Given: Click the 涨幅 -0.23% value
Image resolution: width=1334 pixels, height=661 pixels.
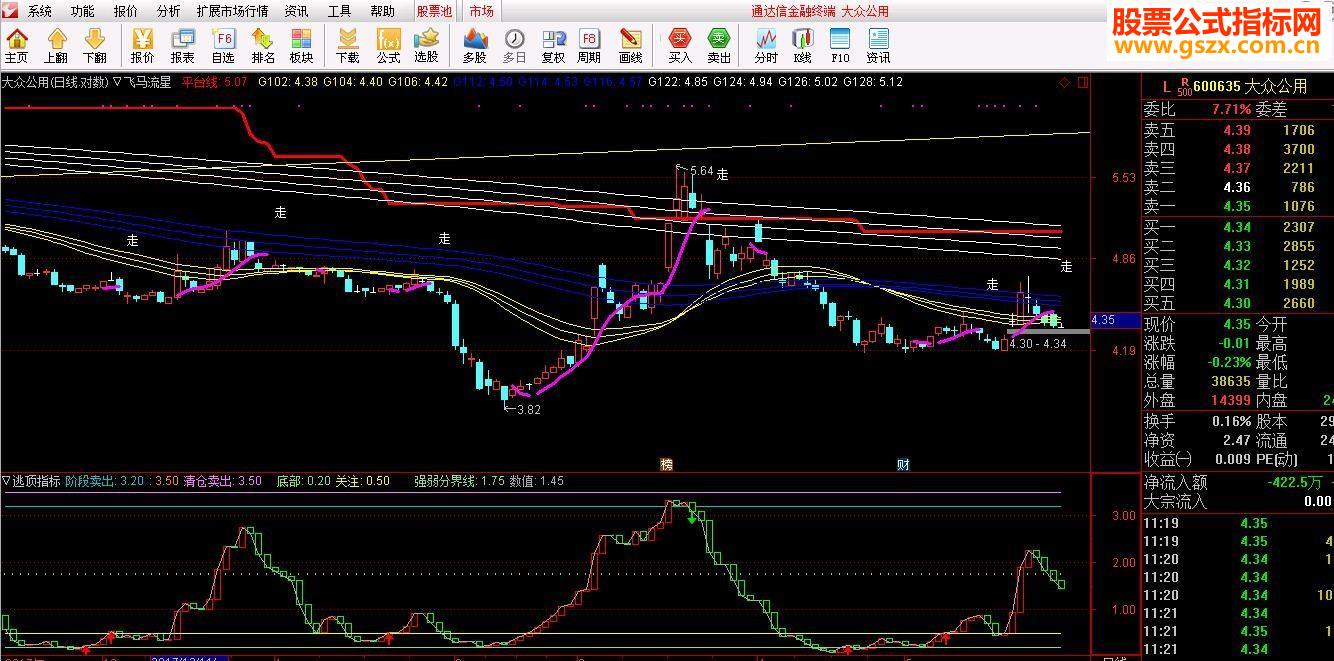Looking at the screenshot, I should pos(1227,362).
